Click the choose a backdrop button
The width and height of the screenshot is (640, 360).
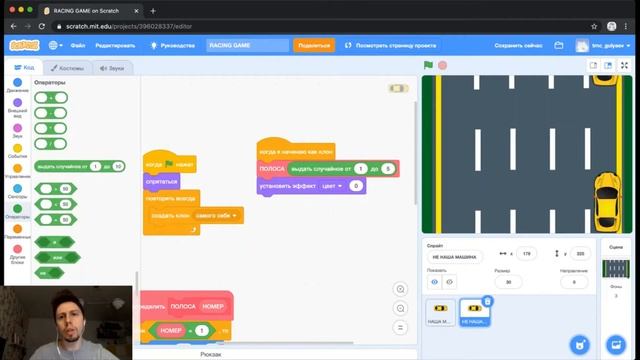[616, 345]
